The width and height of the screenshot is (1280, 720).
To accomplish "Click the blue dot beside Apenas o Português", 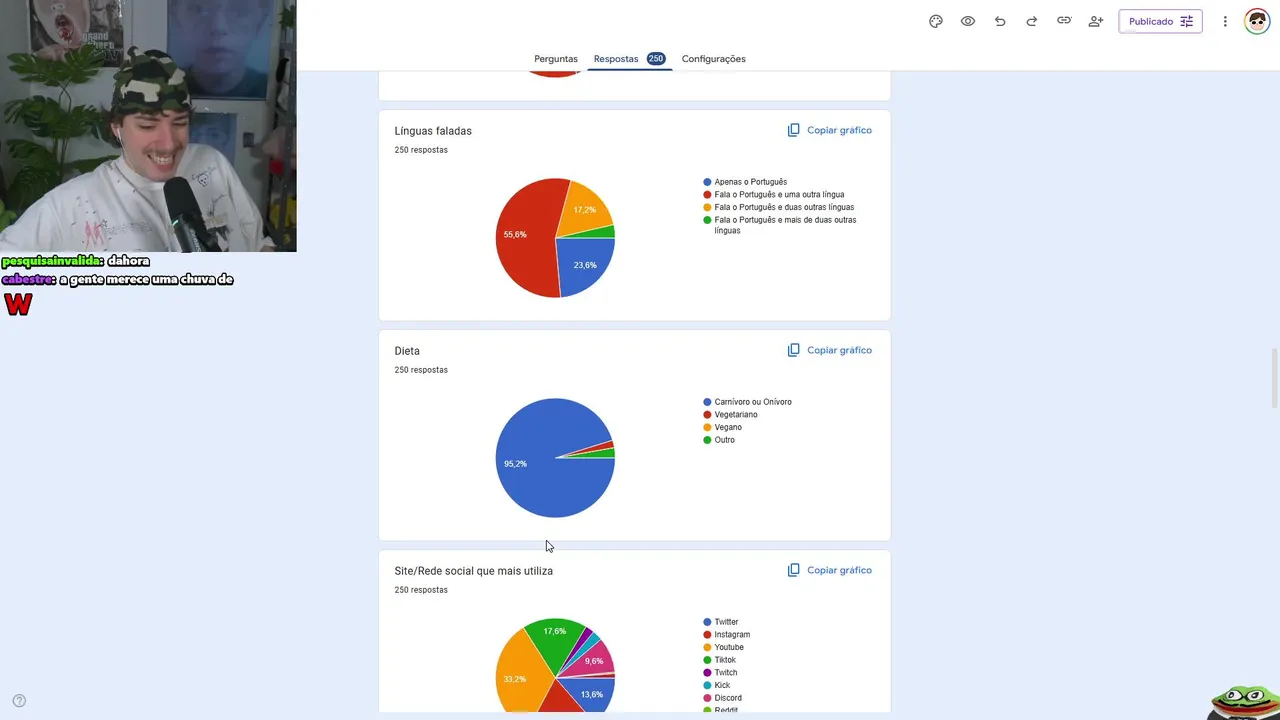I will click(x=707, y=182).
